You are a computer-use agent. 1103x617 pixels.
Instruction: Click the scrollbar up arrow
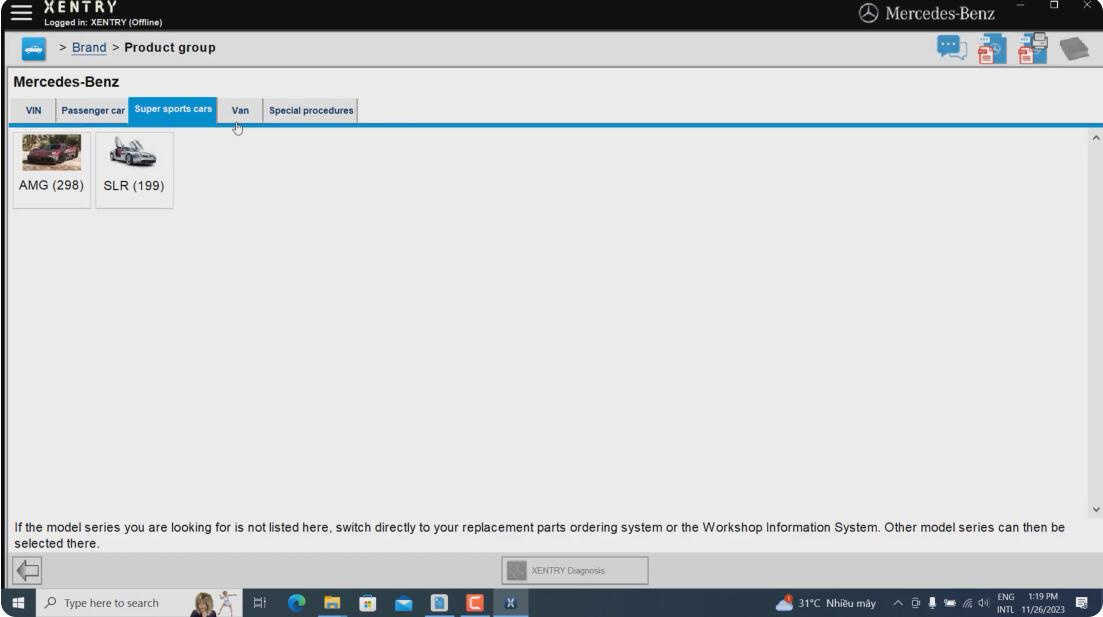(1095, 138)
